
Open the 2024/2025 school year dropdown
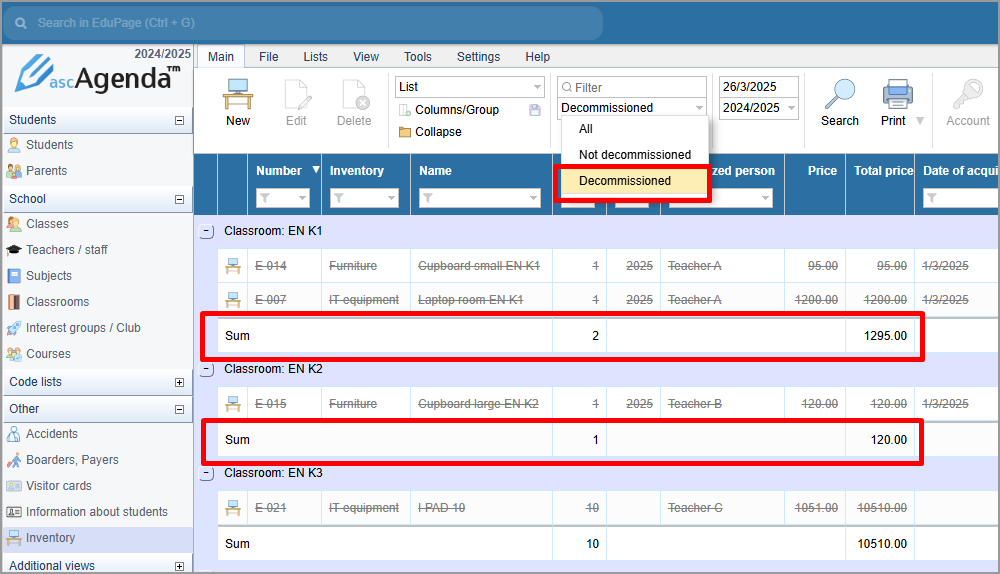[759, 108]
